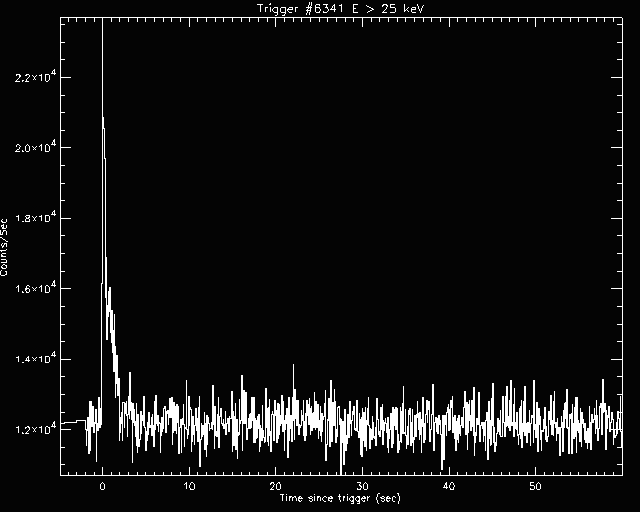The height and width of the screenshot is (512, 640).
Task: Click the plot title 'Trigger #6341 E > 25 keV'
Action: [341, 8]
